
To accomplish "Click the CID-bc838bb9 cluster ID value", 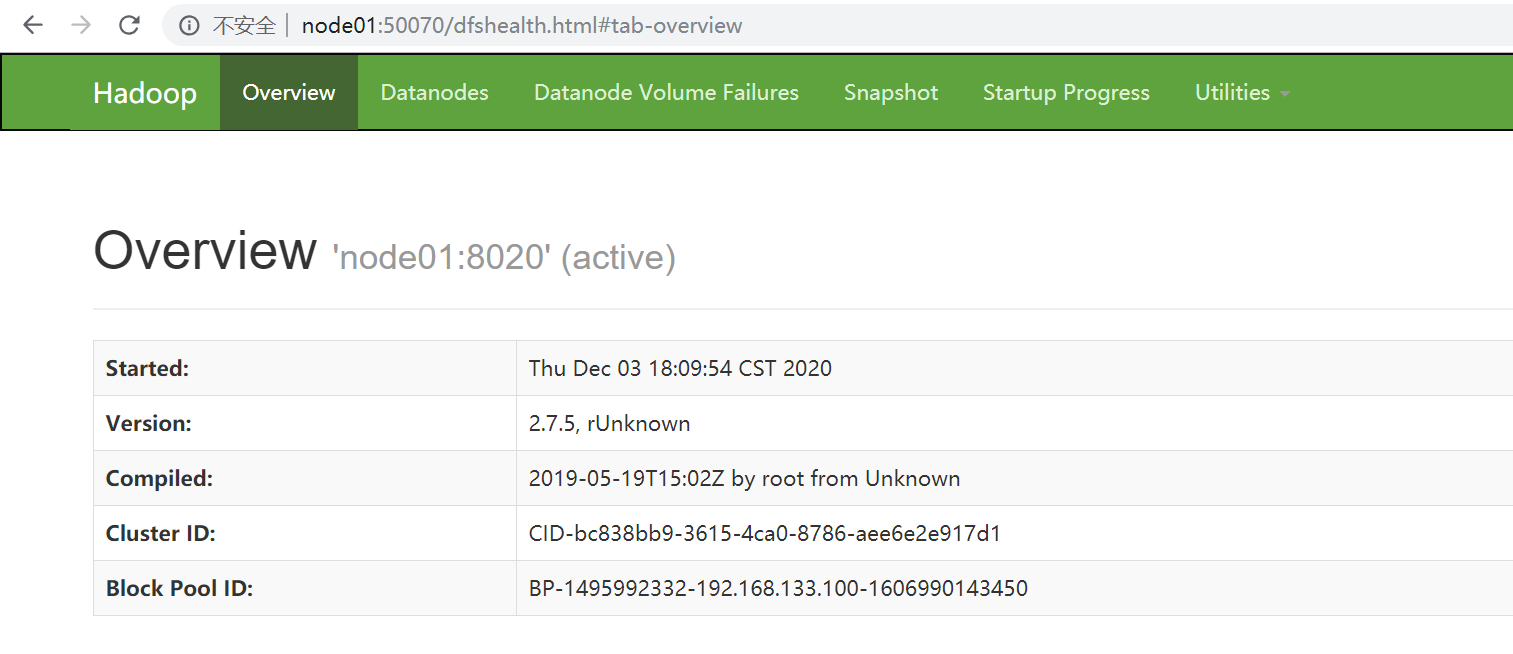I will tap(765, 533).
